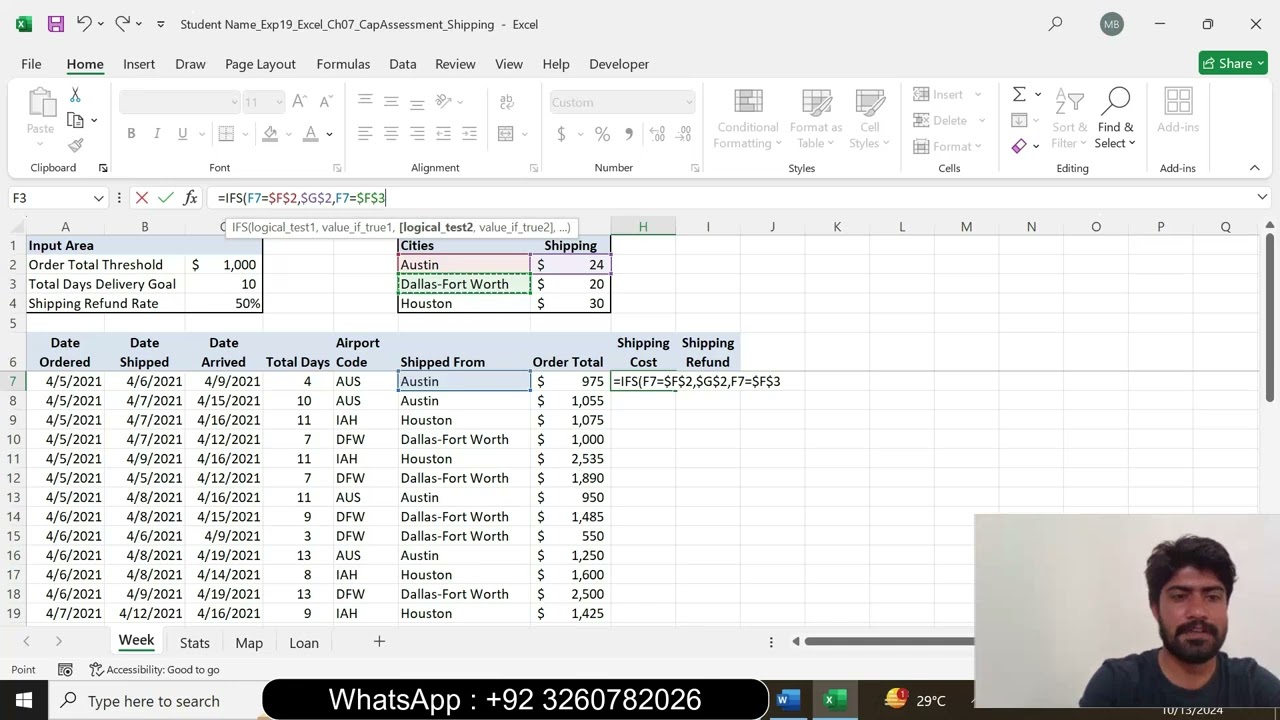The image size is (1280, 720).
Task: Select cell with Order Total 1,055
Action: tap(570, 401)
